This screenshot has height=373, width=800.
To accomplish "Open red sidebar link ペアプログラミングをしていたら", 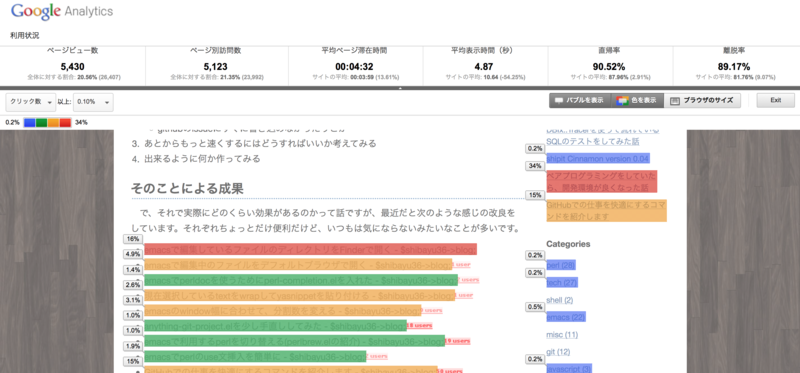I will point(602,182).
